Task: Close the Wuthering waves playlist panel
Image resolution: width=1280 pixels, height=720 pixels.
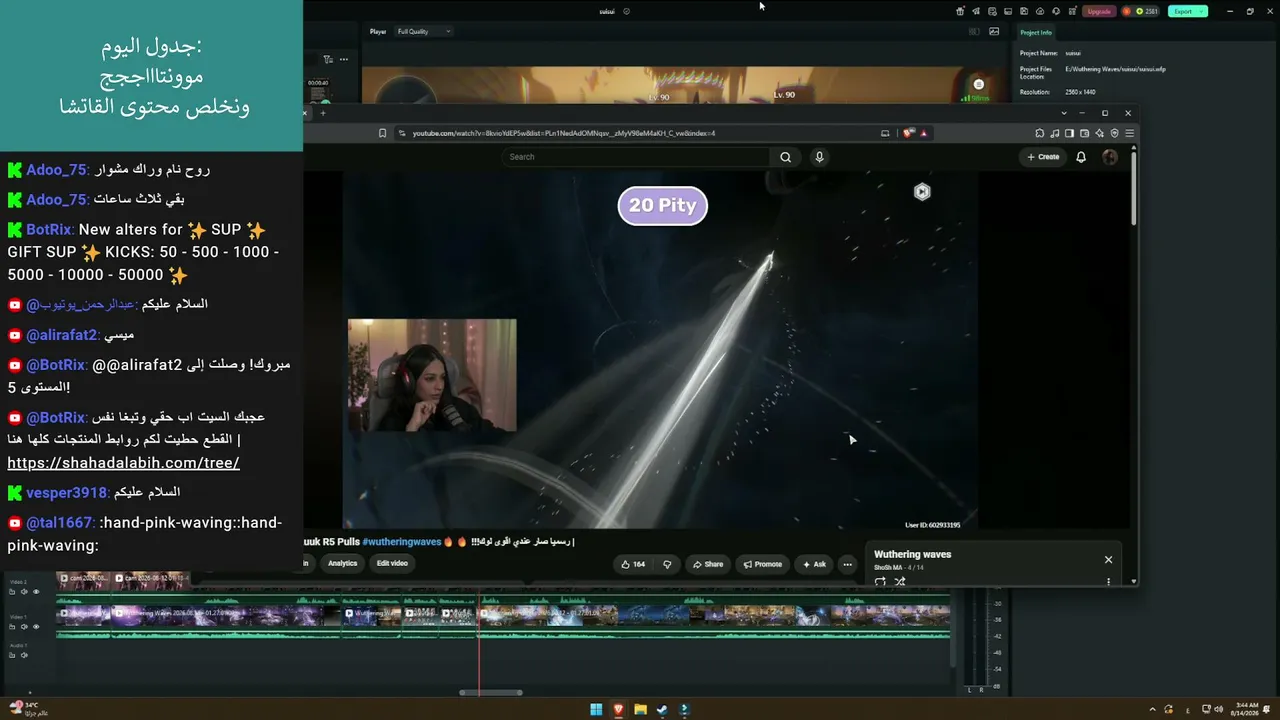Action: 1108,560
